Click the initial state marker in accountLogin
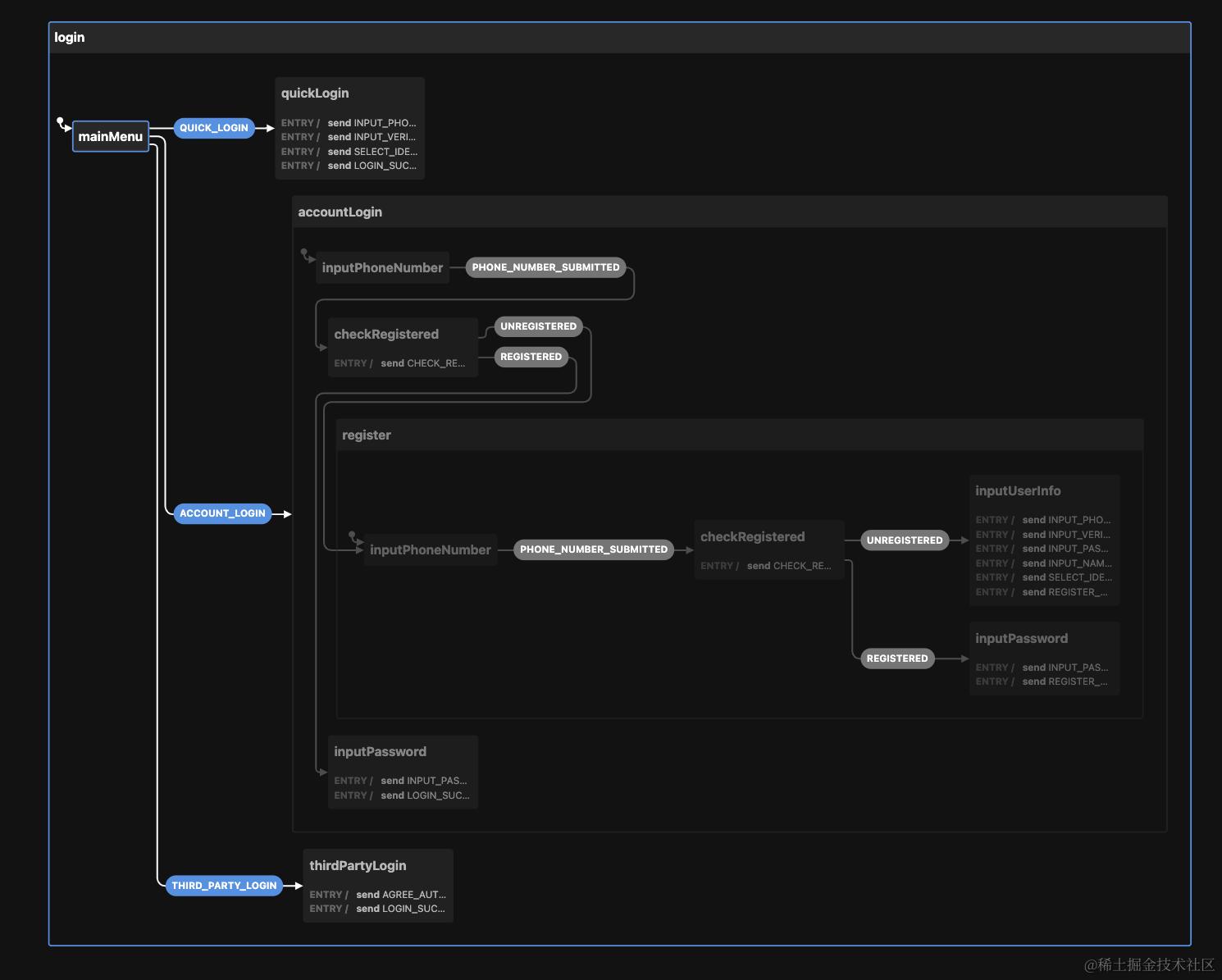The image size is (1222, 980). click(x=304, y=253)
